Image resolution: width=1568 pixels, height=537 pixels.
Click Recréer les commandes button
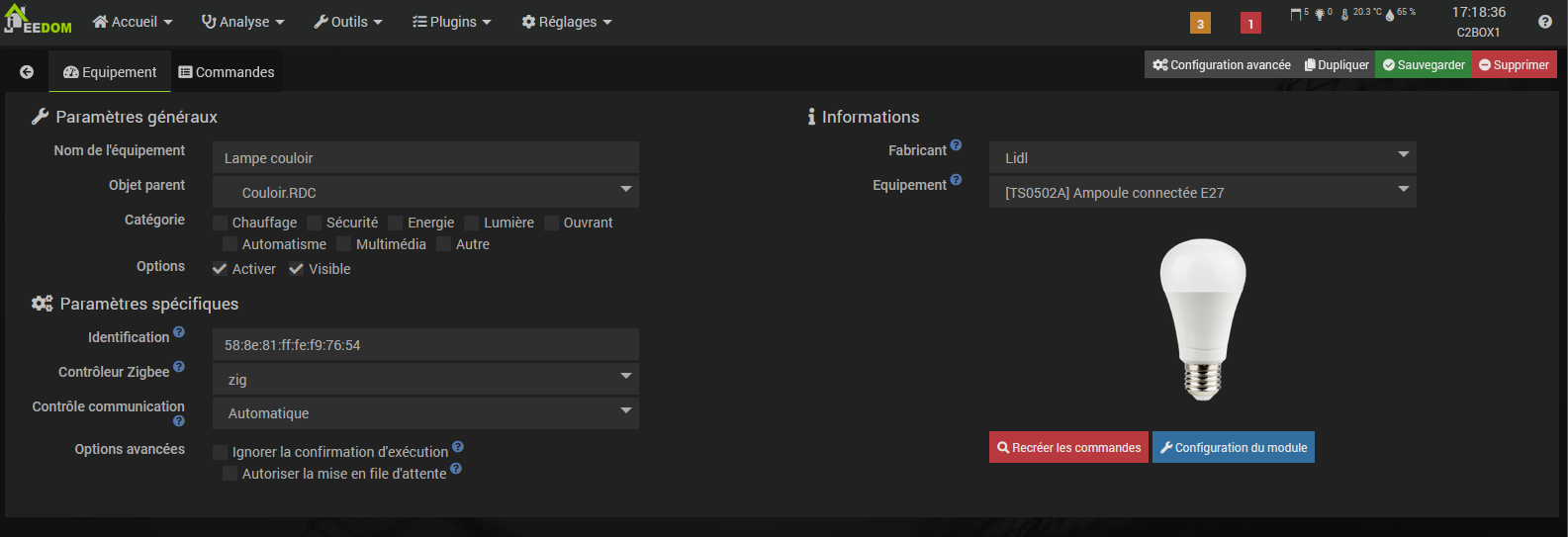(x=1068, y=447)
